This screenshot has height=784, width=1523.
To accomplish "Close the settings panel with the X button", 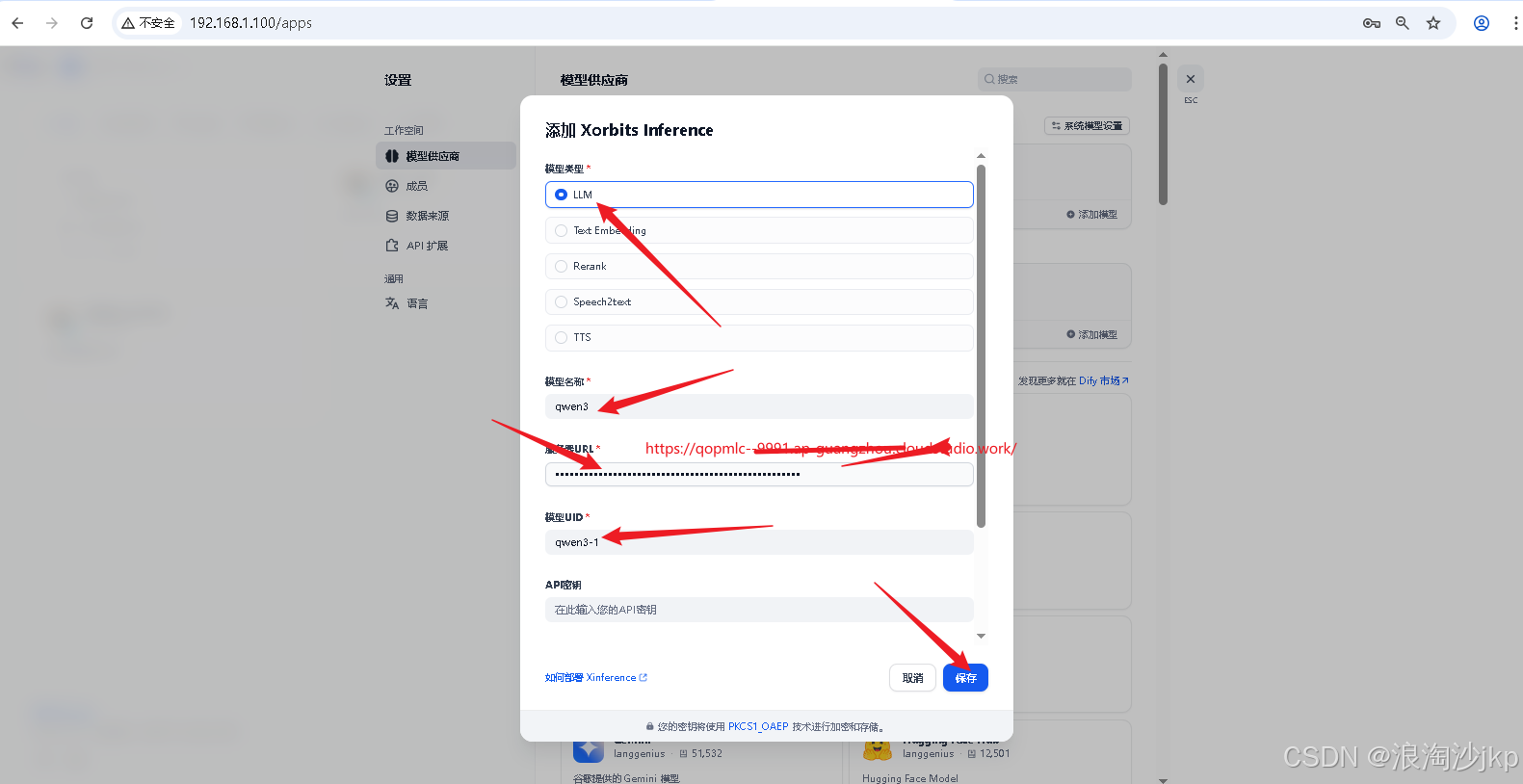I will pyautogui.click(x=1191, y=79).
